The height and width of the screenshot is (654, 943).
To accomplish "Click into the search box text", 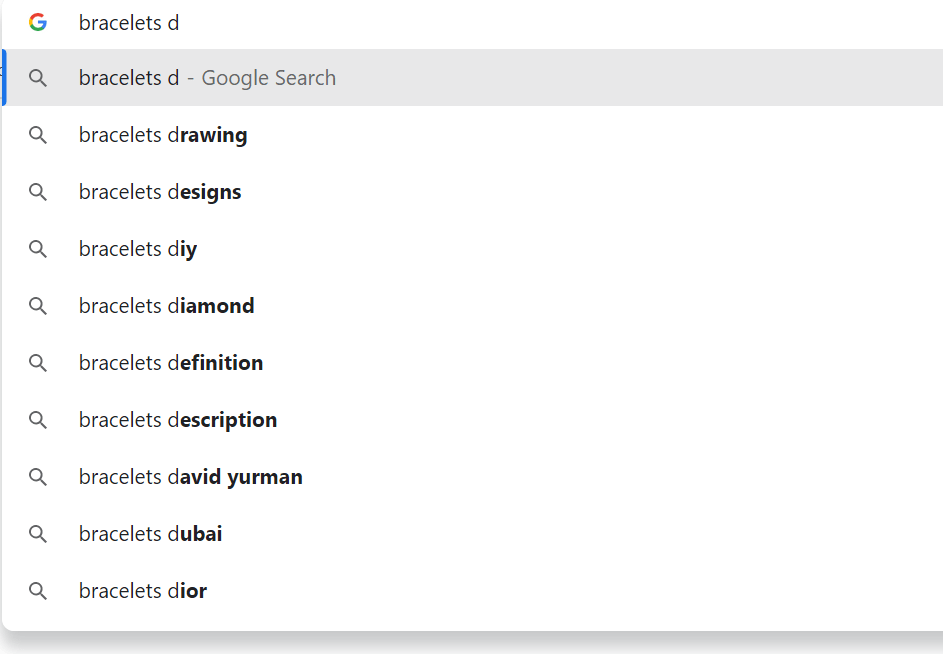I will pyautogui.click(x=129, y=23).
